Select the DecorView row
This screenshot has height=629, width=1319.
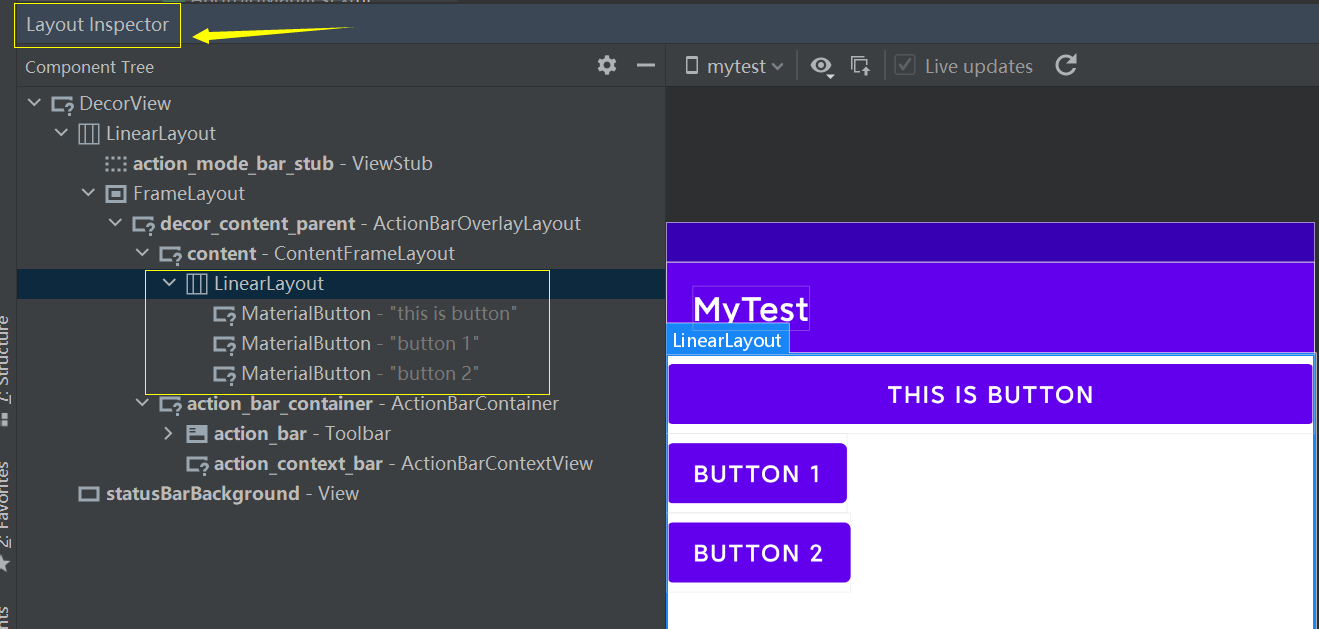point(341,103)
